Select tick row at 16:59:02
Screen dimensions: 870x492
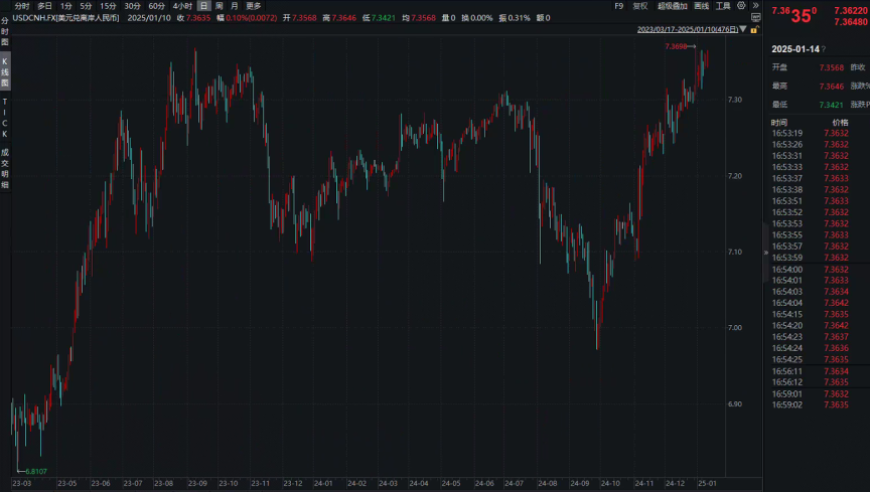(817, 405)
